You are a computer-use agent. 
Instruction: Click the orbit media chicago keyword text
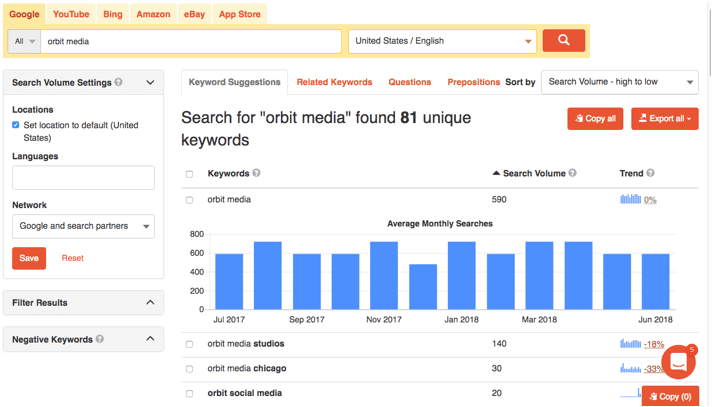(x=247, y=368)
